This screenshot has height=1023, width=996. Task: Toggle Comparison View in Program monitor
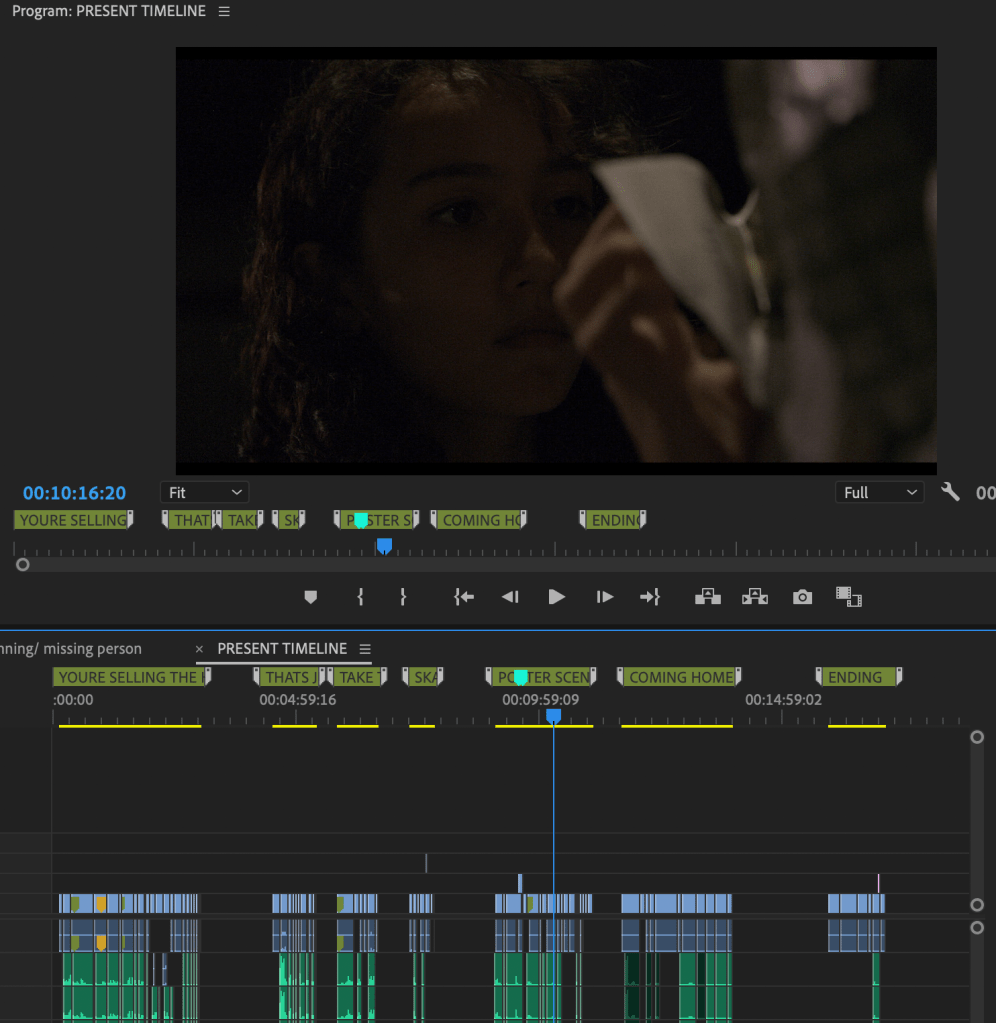(849, 597)
